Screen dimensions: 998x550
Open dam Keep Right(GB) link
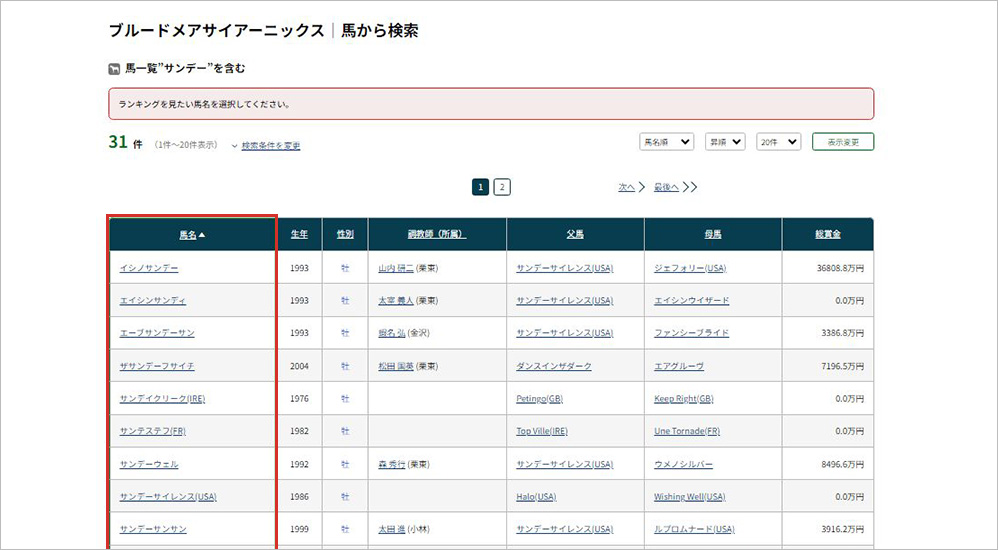[684, 398]
